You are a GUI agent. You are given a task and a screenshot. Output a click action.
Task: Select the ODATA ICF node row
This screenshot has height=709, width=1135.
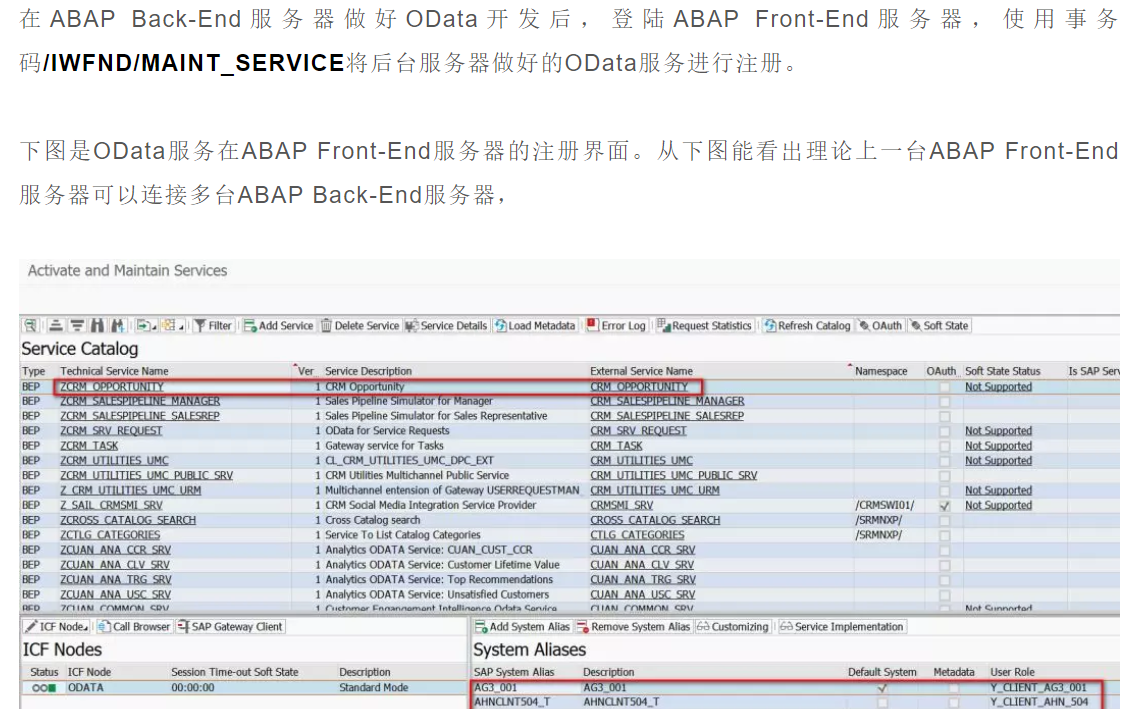[x=243, y=687]
